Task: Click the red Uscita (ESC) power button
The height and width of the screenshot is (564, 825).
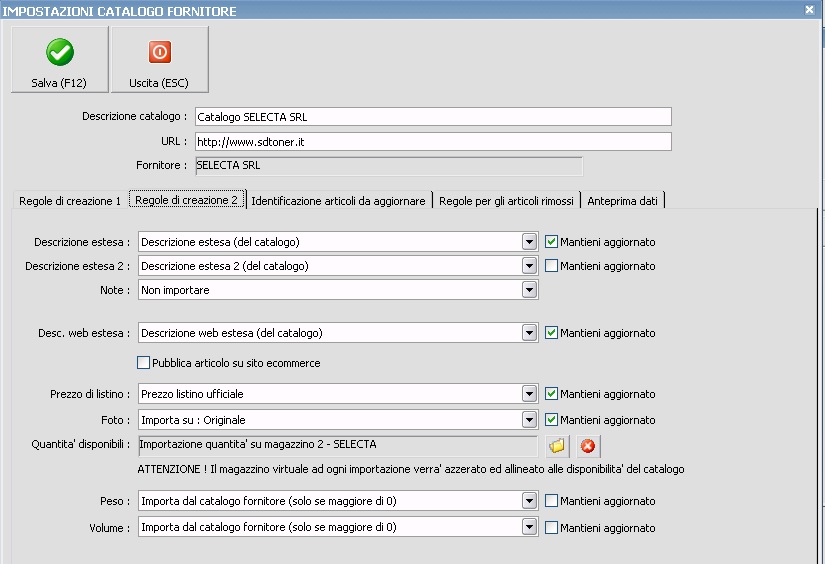Action: (159, 59)
